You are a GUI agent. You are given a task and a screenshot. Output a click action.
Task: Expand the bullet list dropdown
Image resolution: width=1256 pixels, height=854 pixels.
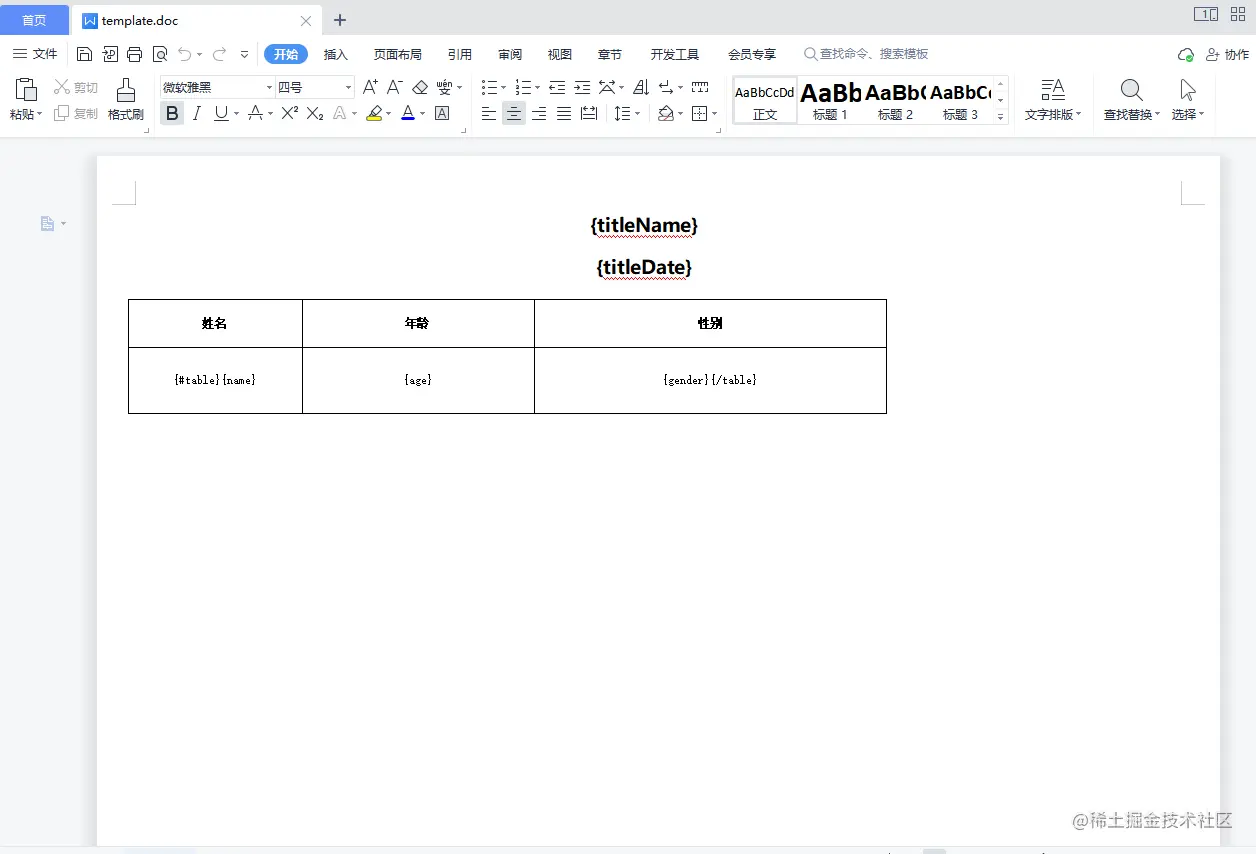[x=503, y=88]
